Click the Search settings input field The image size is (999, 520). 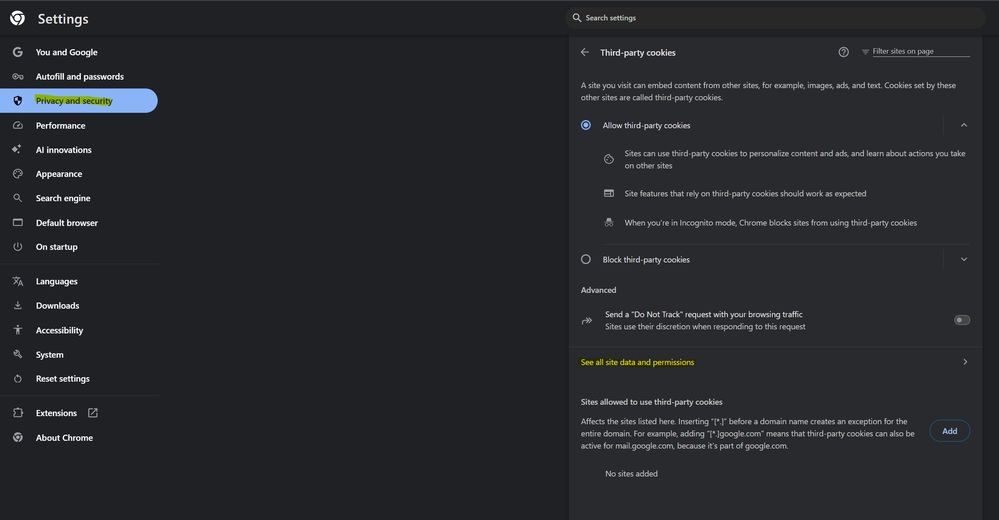(775, 18)
